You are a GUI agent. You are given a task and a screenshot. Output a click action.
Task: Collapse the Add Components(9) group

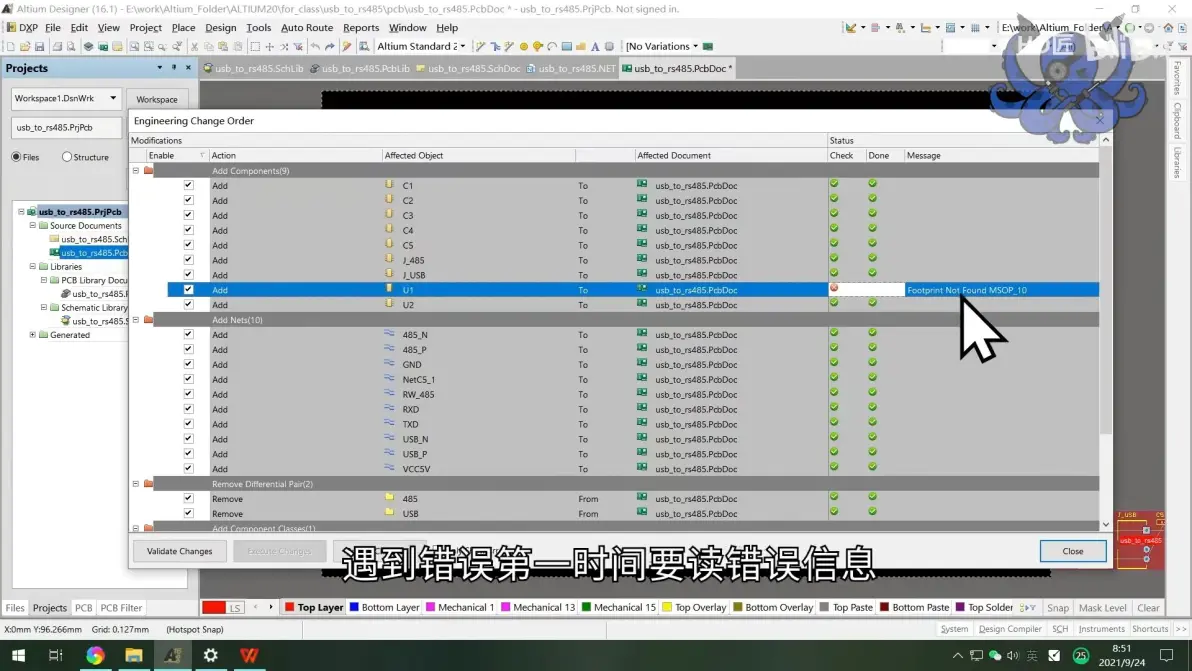[136, 170]
